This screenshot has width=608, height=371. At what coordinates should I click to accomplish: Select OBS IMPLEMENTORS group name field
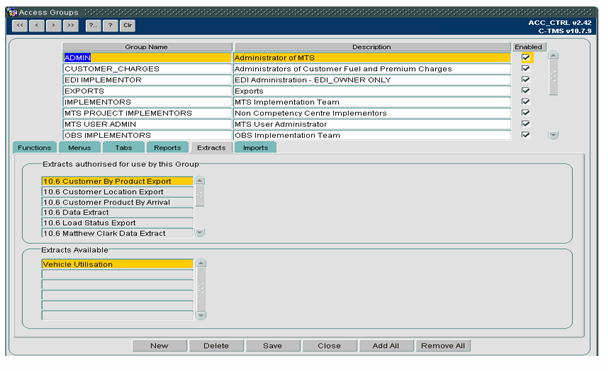tap(147, 135)
